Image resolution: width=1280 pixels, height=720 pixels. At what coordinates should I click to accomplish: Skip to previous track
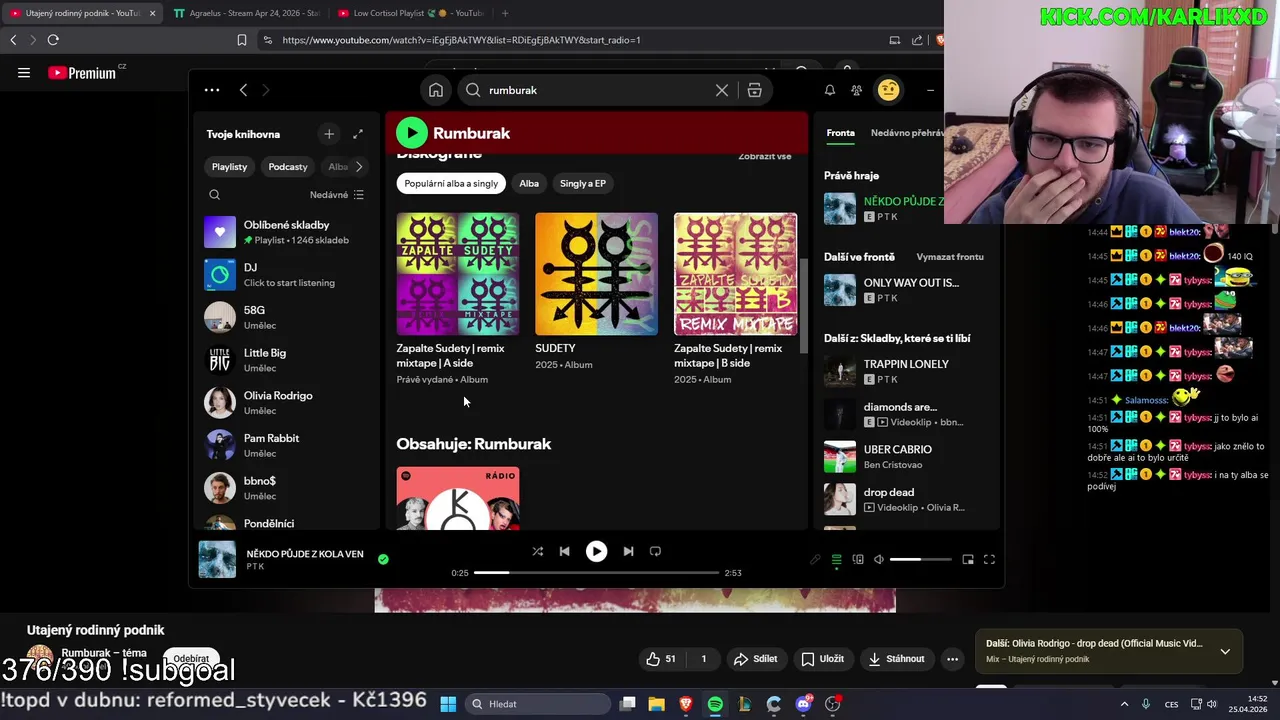click(x=564, y=551)
